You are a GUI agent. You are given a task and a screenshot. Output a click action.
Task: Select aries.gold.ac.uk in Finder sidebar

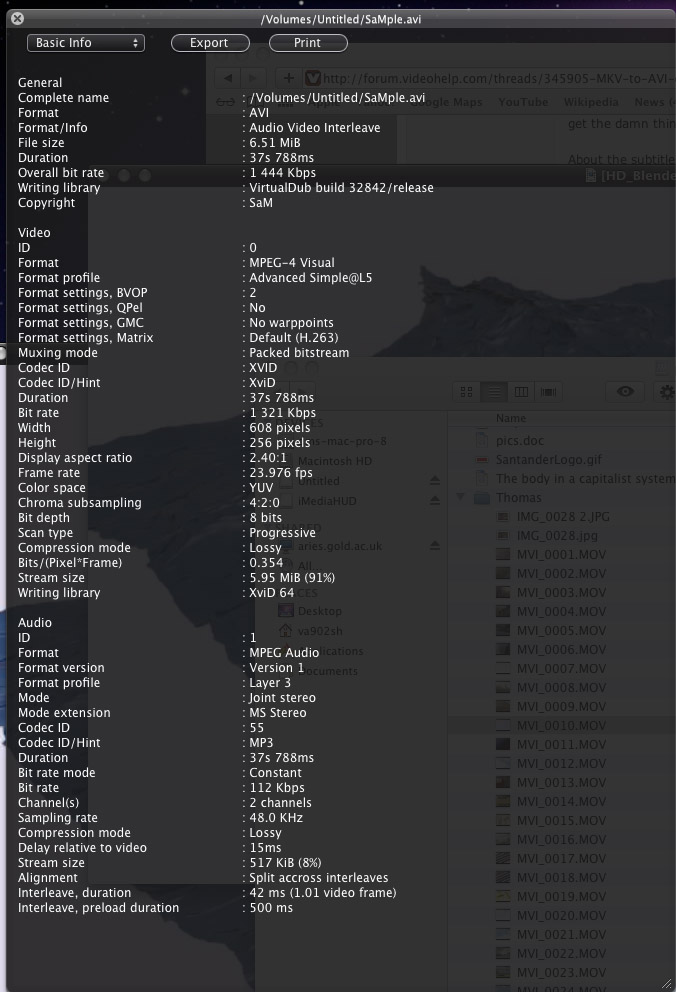pyautogui.click(x=340, y=545)
